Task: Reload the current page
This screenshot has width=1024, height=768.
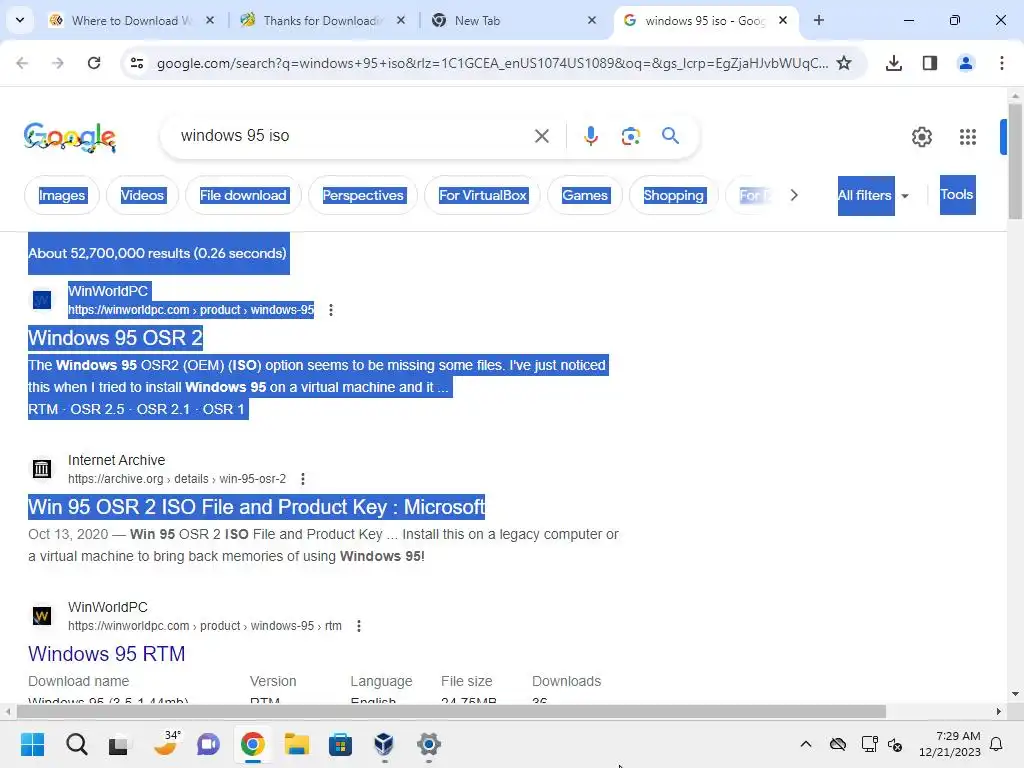Action: coord(94,63)
